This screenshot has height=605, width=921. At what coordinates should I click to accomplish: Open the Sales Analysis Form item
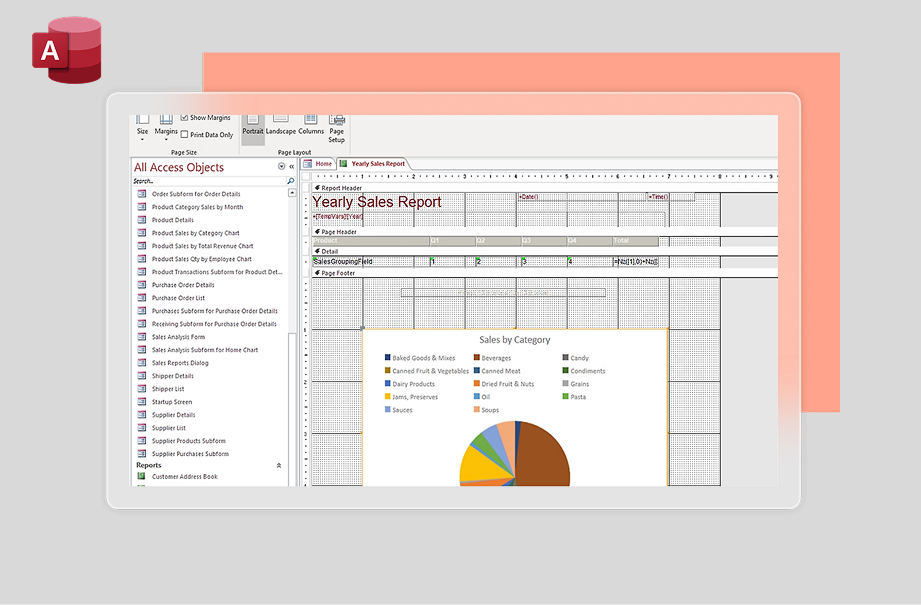coord(178,337)
